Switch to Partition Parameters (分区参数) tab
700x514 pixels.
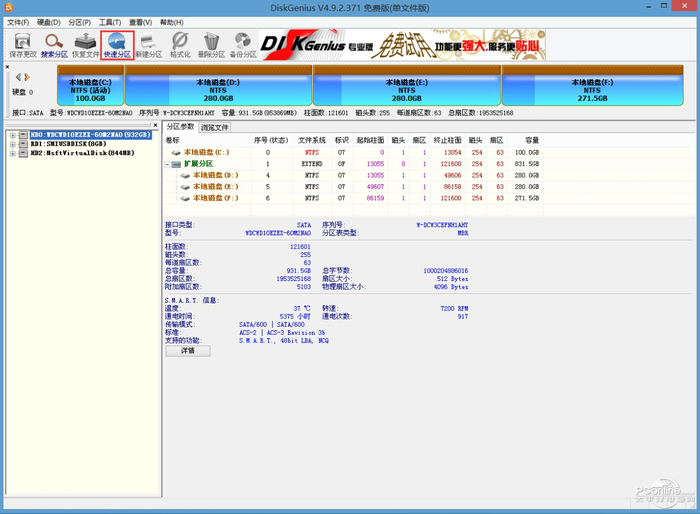point(180,127)
